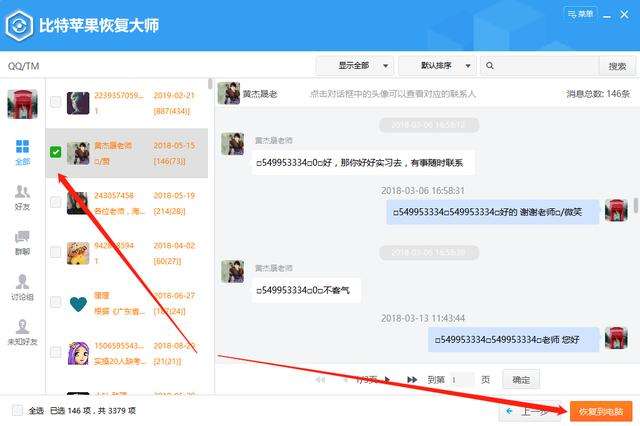Image resolution: width=640 pixels, height=426 pixels.
Task: Click own avatar beside '谢谢老师' message
Action: (x=616, y=211)
